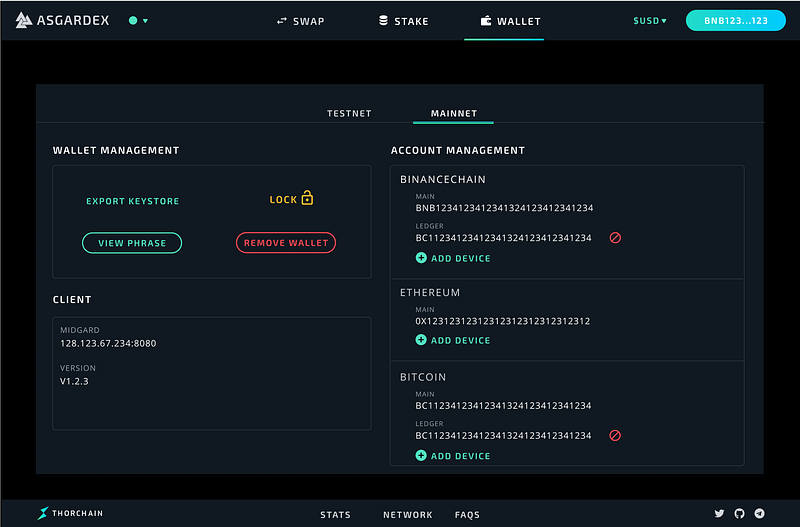Click the green network status dot

pos(133,20)
